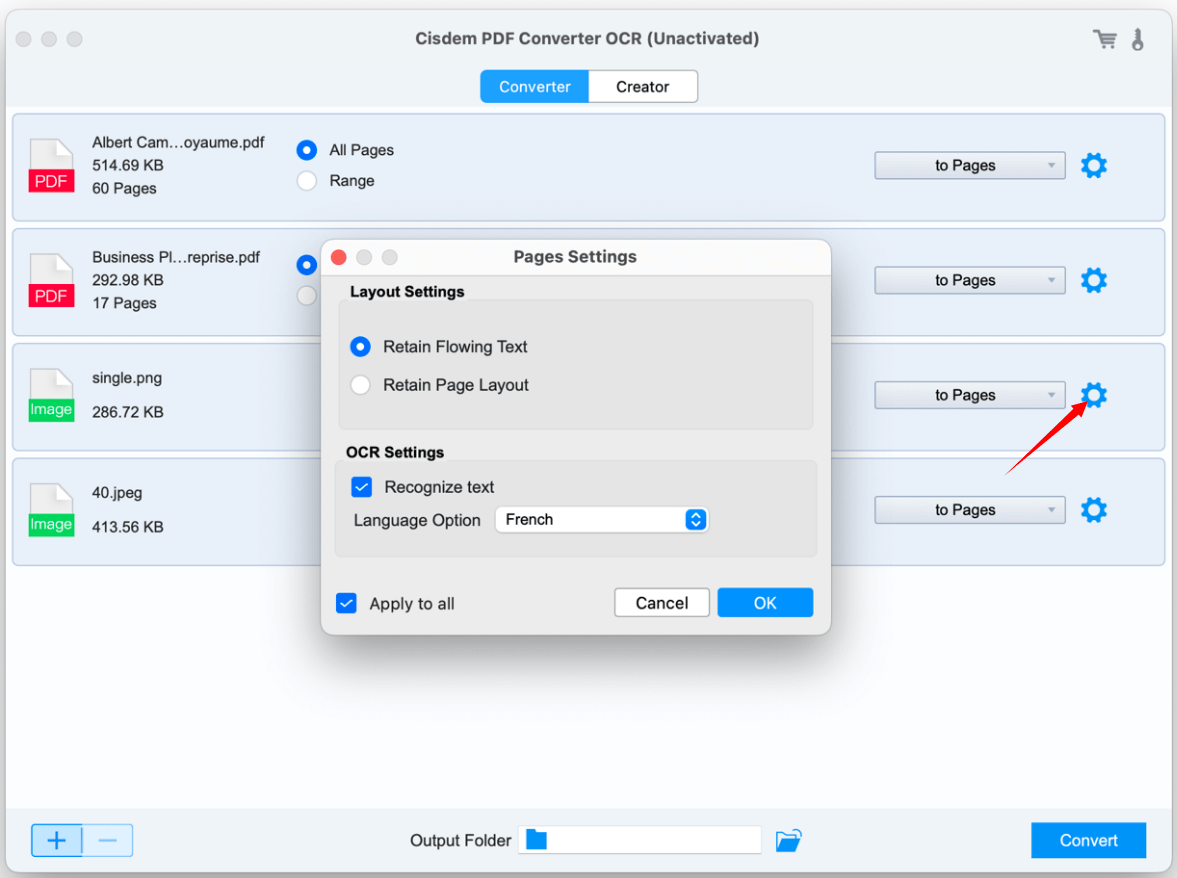Click the 413.56 KB file size

tap(128, 527)
